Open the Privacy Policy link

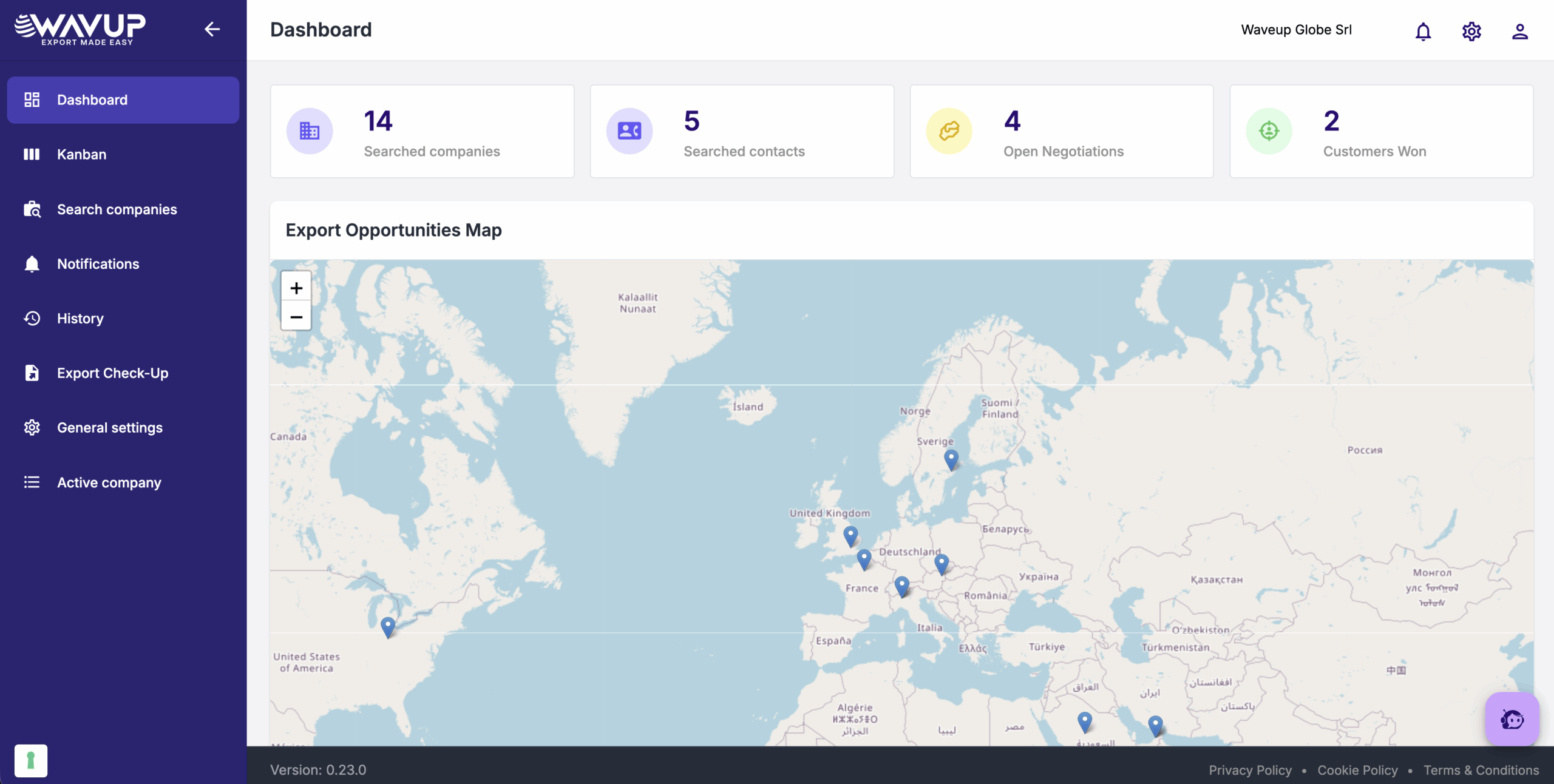(1250, 770)
